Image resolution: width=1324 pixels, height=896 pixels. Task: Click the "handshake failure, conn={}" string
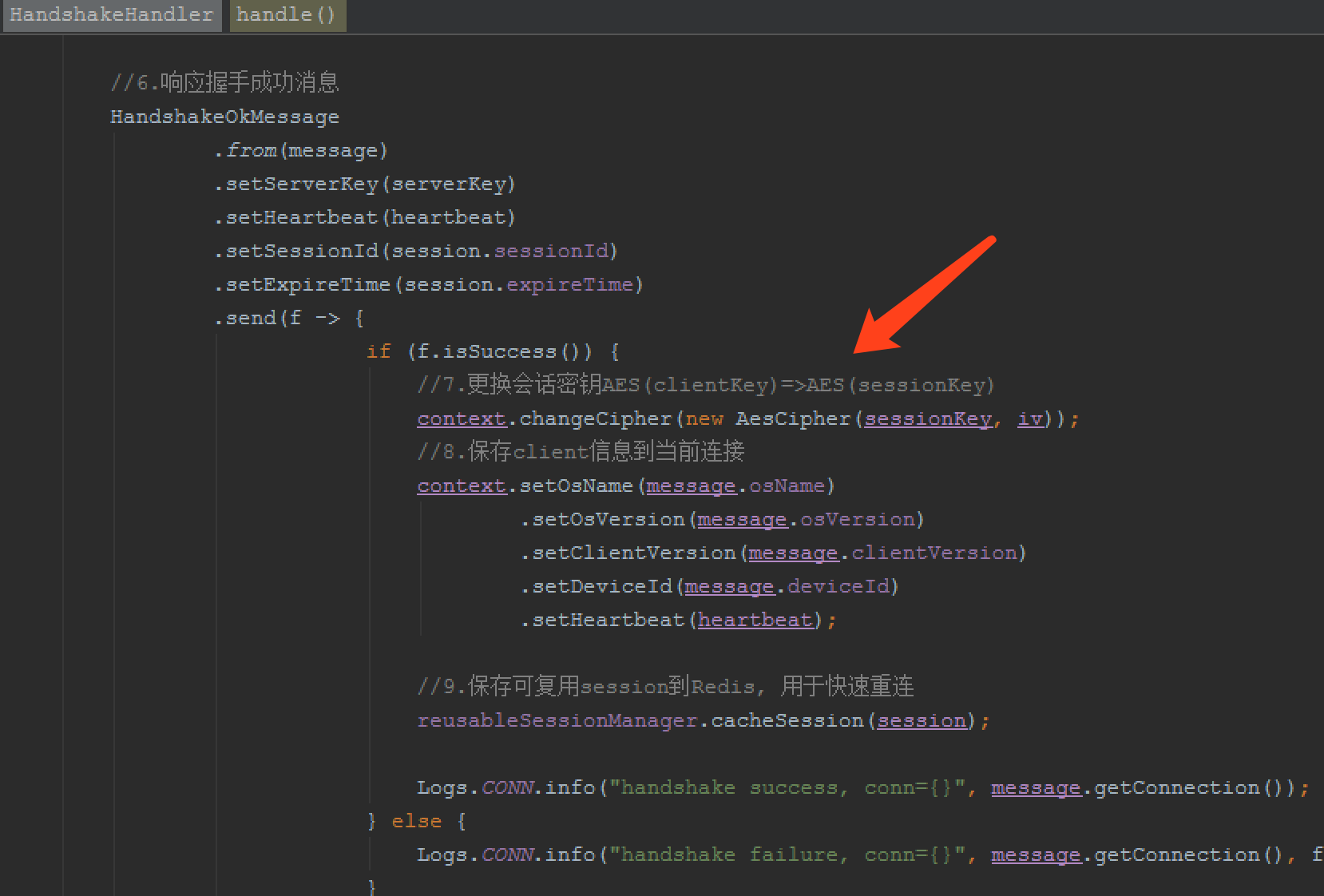click(787, 854)
